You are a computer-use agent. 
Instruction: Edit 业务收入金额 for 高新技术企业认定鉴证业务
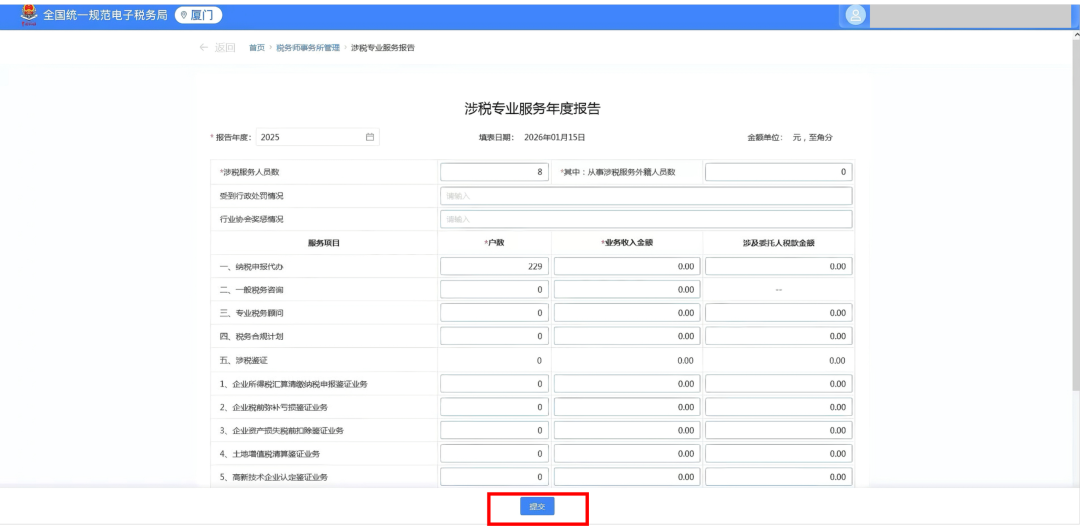627,476
